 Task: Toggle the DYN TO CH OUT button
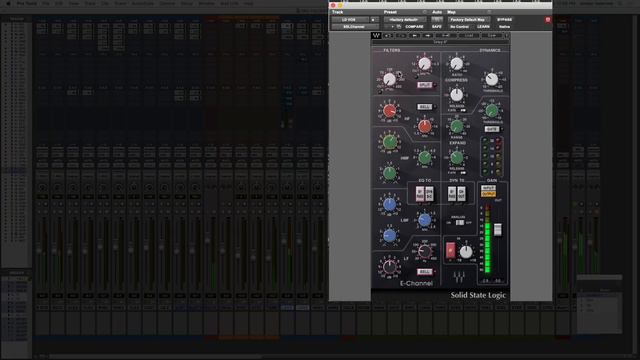[x=461, y=194]
